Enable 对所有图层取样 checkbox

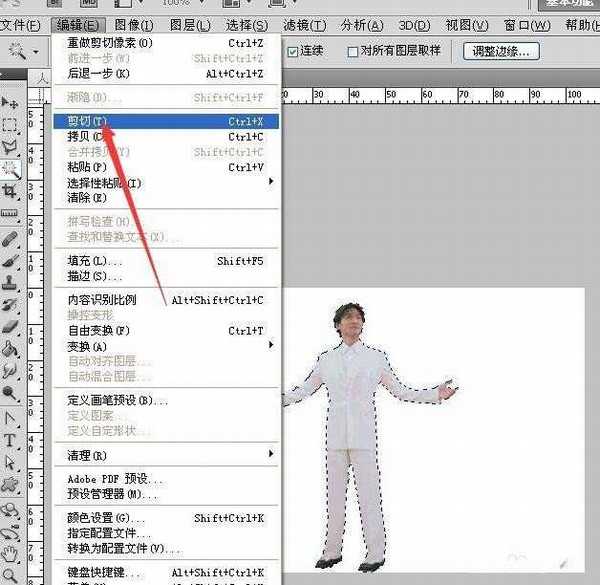coord(353,52)
